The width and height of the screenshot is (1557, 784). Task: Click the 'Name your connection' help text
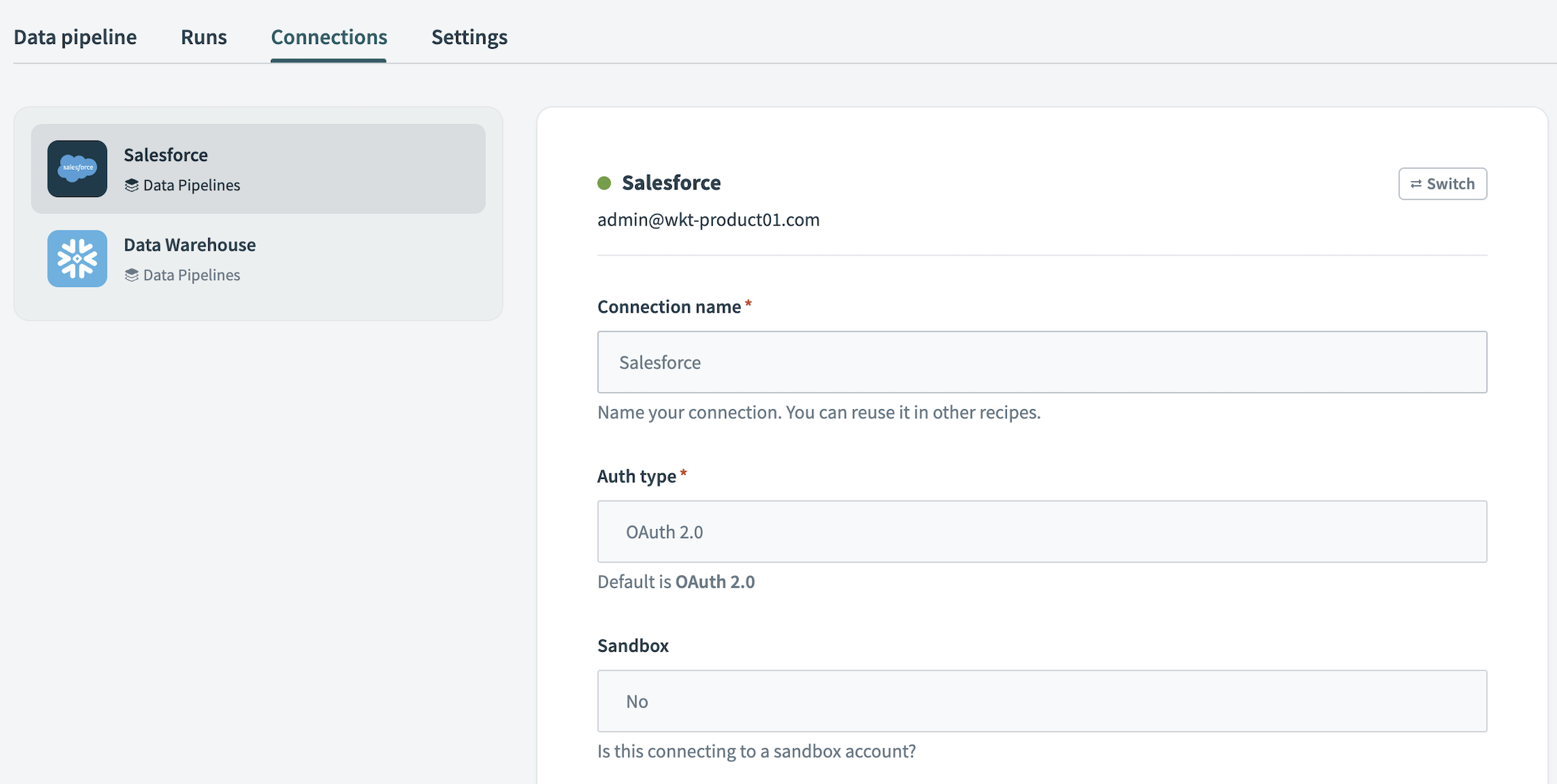pyautogui.click(x=819, y=412)
